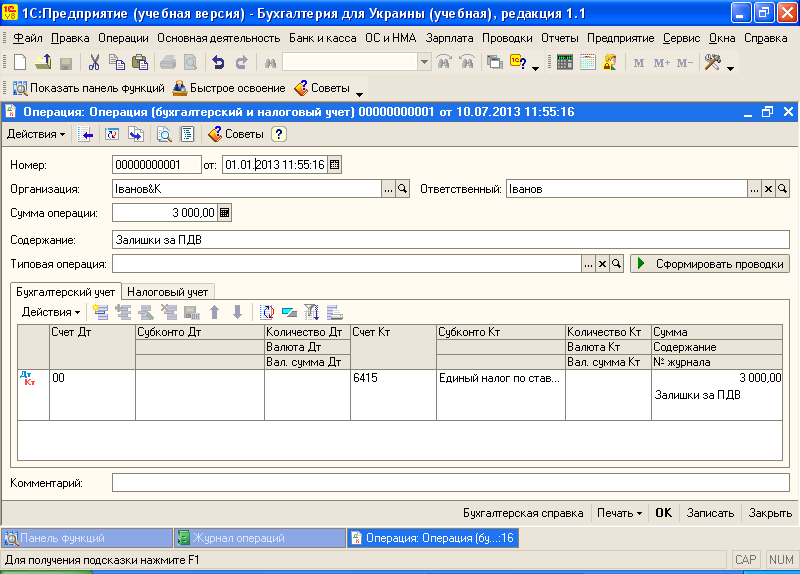This screenshot has height=574, width=800.
Task: Clear the Типовая операция field with X
Action: tap(603, 264)
